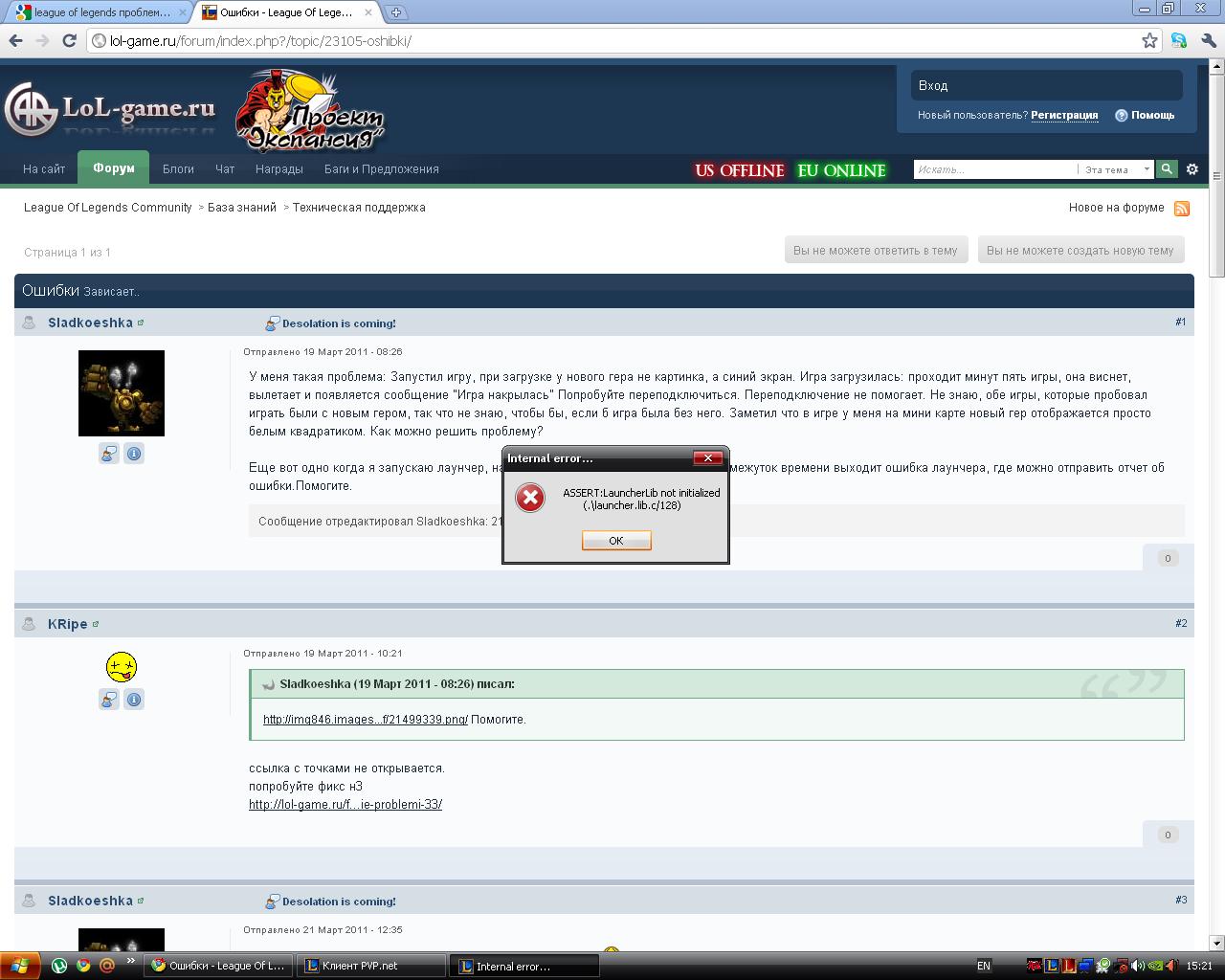Viewport: 1225px width, 980px height.
Task: Open League Of Legends Community breadcrumb
Action: (108, 208)
